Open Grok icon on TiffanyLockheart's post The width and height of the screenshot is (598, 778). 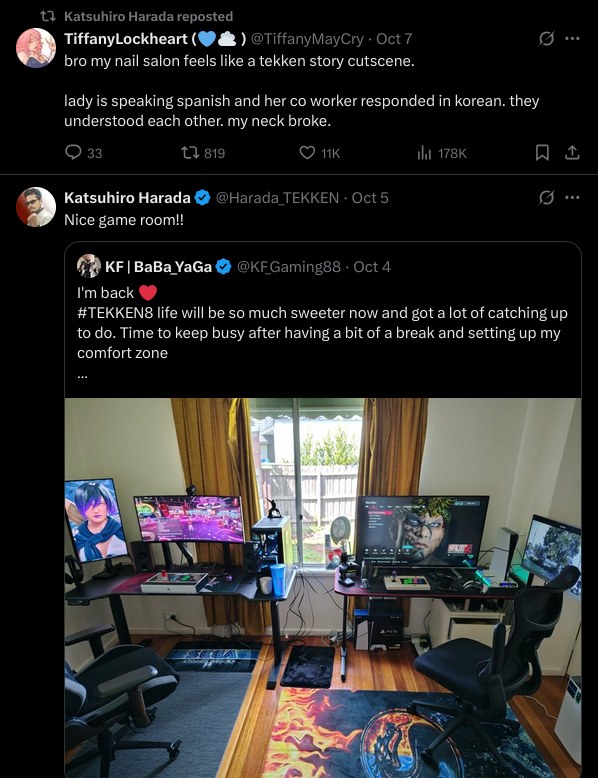[x=546, y=38]
